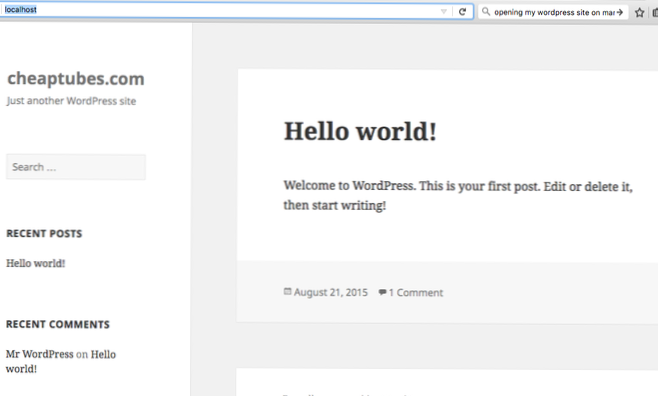Open Hello world! link under Recent Comments
This screenshot has width=658, height=396.
point(61,361)
